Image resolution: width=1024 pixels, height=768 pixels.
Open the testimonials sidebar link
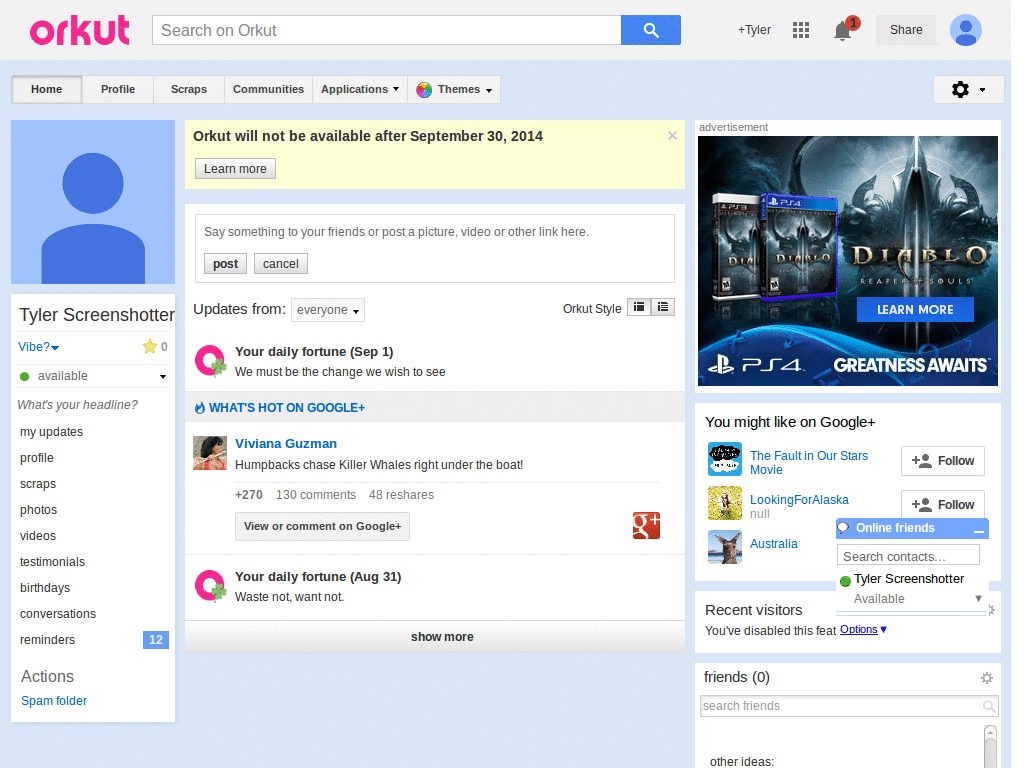(x=52, y=562)
